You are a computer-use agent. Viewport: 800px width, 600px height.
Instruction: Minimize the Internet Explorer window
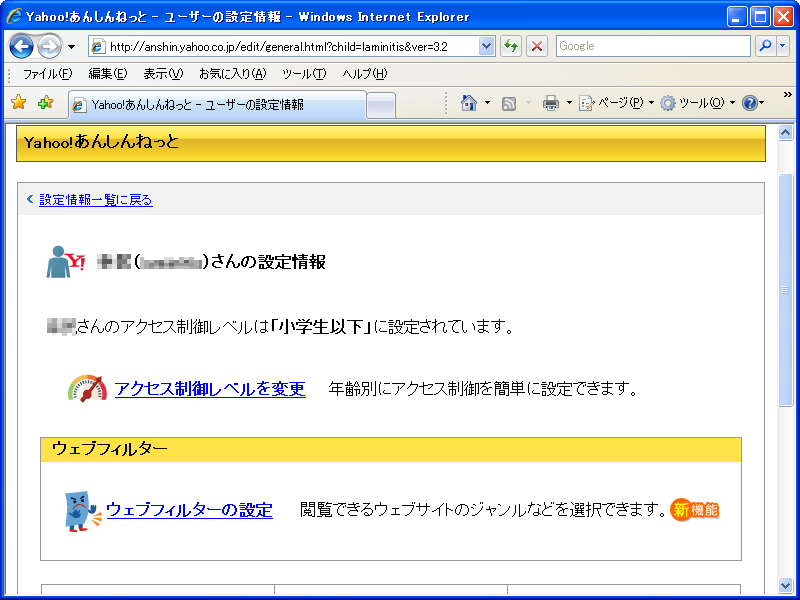click(736, 17)
